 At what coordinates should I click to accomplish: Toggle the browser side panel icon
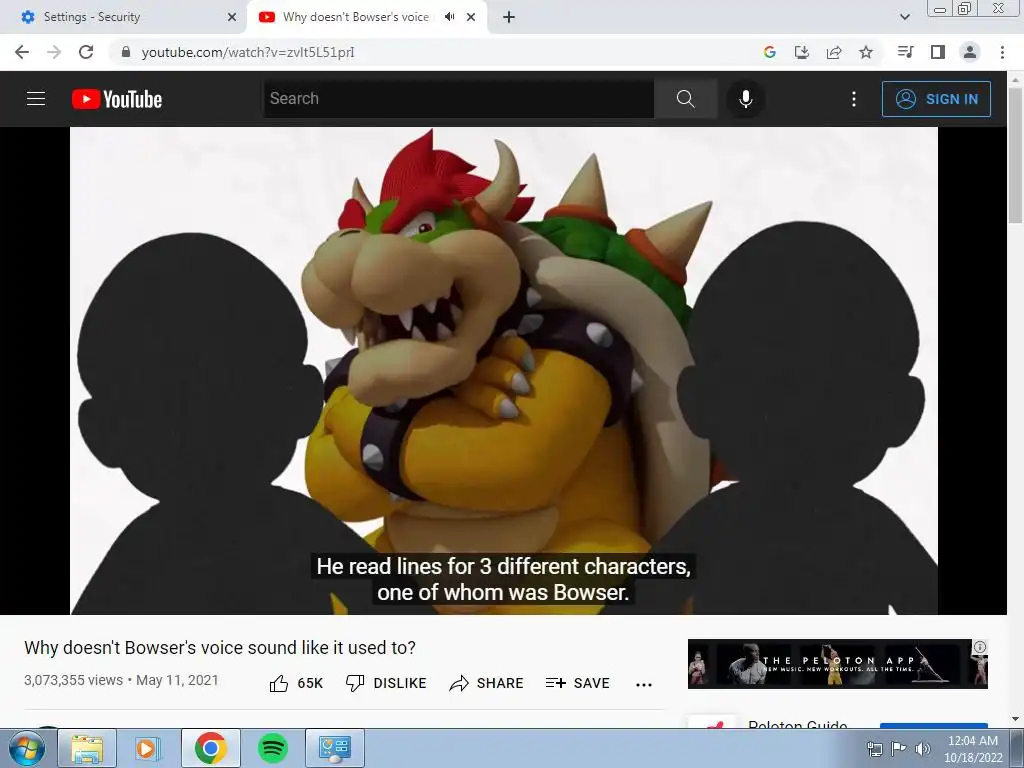(x=938, y=52)
